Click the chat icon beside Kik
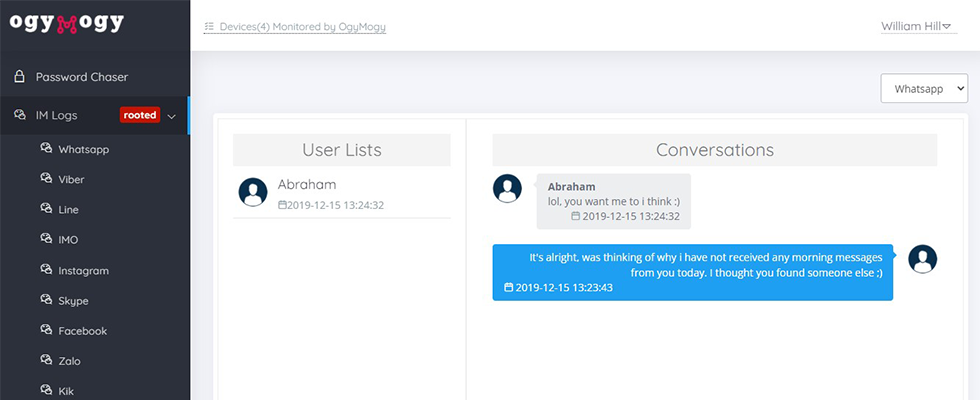 pyautogui.click(x=46, y=390)
